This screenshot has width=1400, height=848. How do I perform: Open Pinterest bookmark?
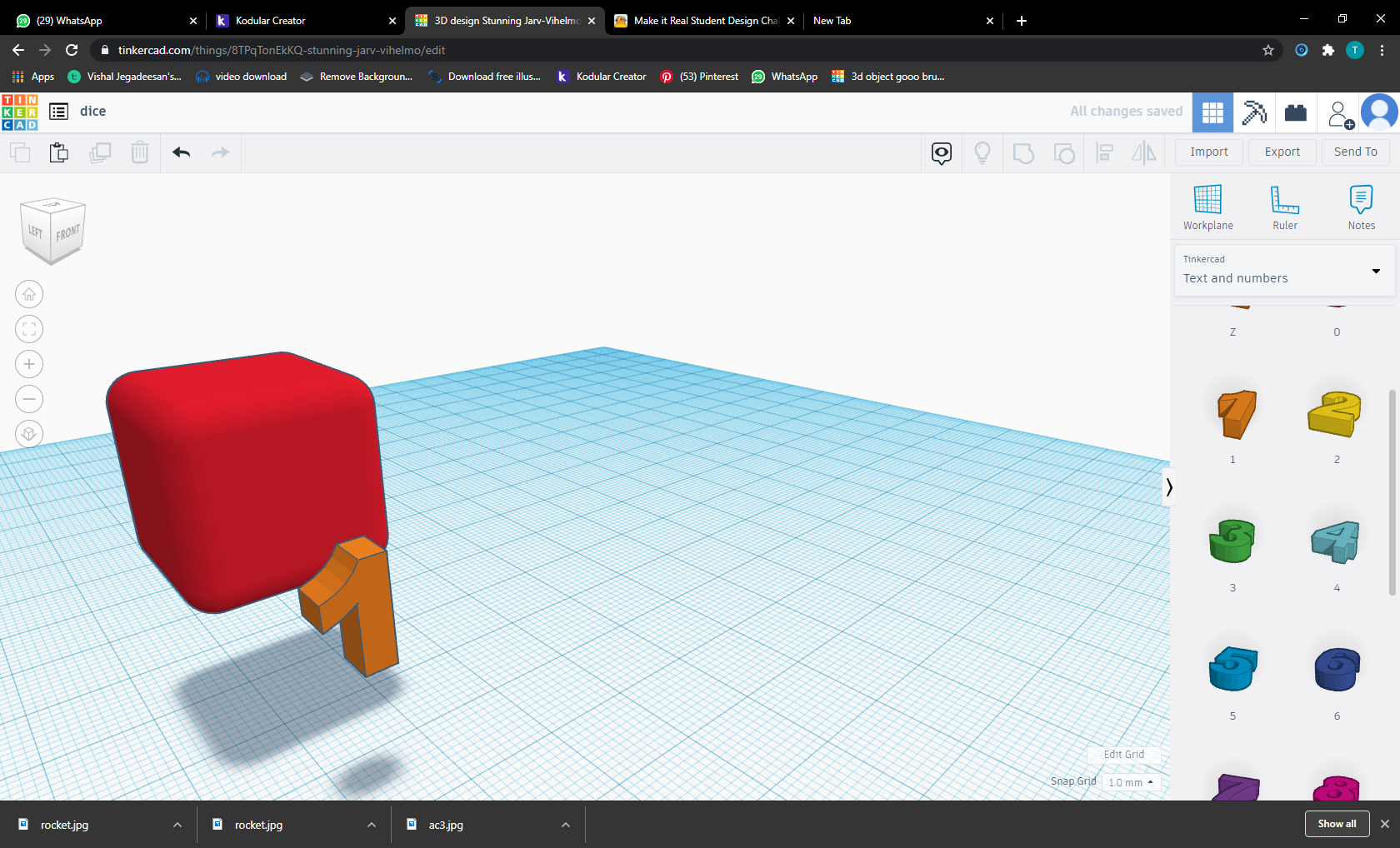point(699,77)
